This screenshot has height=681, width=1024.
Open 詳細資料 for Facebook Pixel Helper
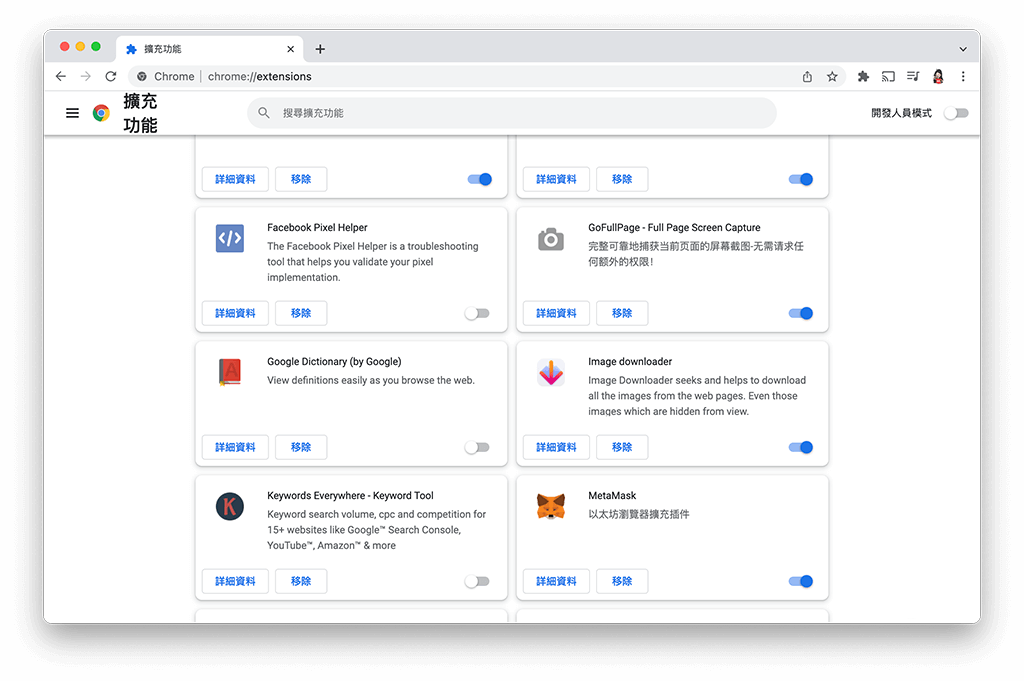point(235,313)
